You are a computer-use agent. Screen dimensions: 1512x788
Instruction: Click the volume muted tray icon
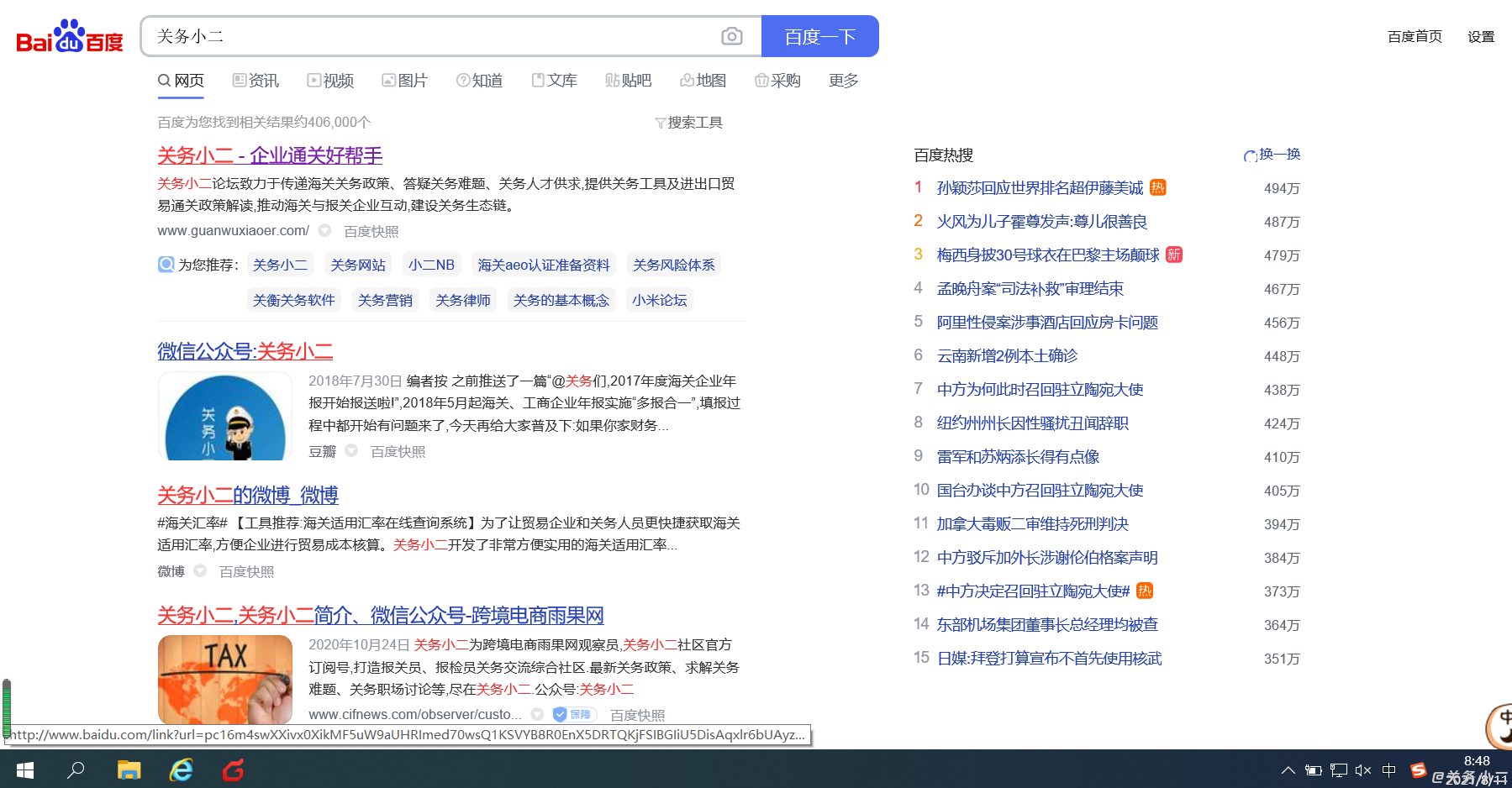[1363, 770]
